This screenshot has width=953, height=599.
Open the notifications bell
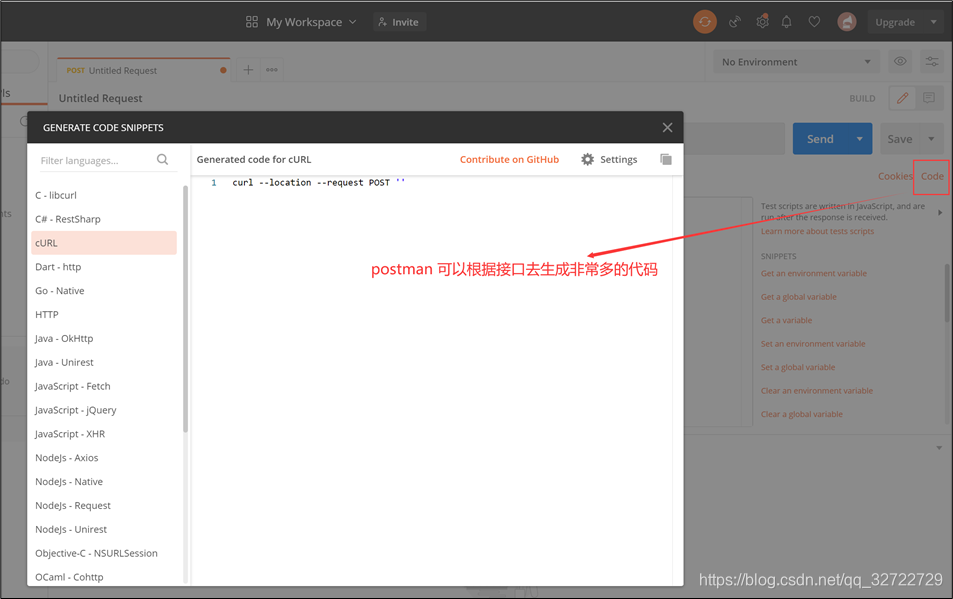pos(786,22)
